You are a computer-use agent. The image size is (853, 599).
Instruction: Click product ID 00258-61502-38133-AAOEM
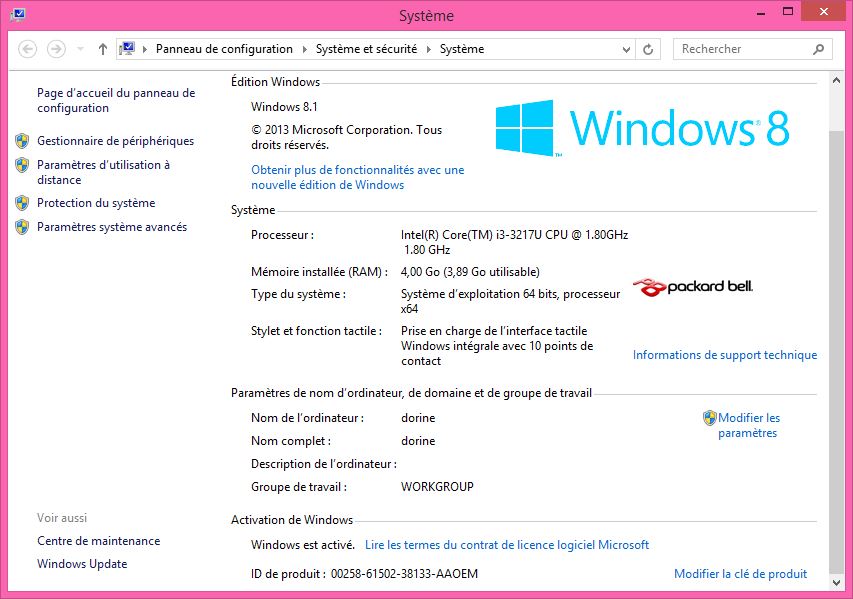[404, 573]
